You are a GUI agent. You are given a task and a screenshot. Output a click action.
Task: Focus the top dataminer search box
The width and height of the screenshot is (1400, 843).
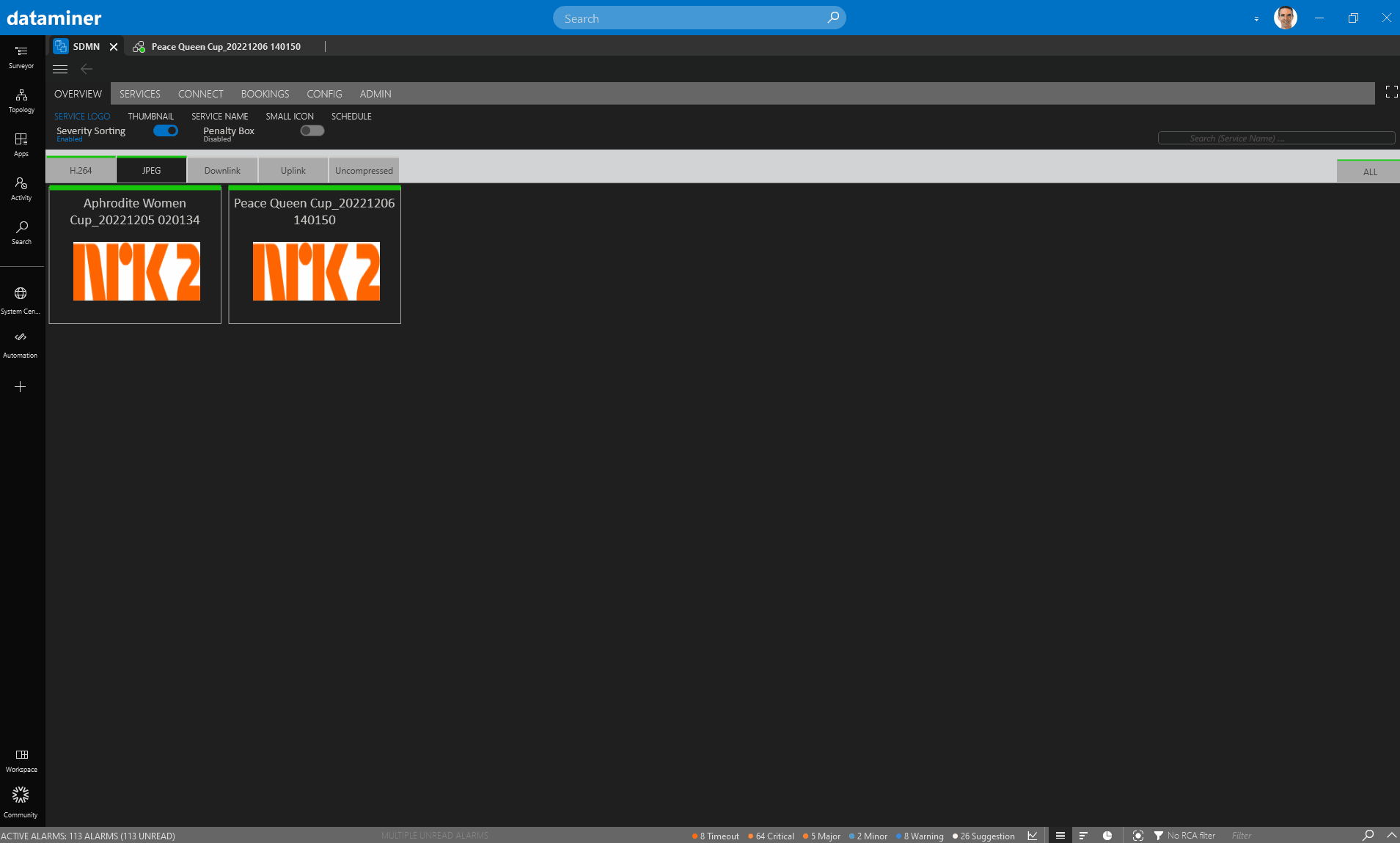pos(699,18)
